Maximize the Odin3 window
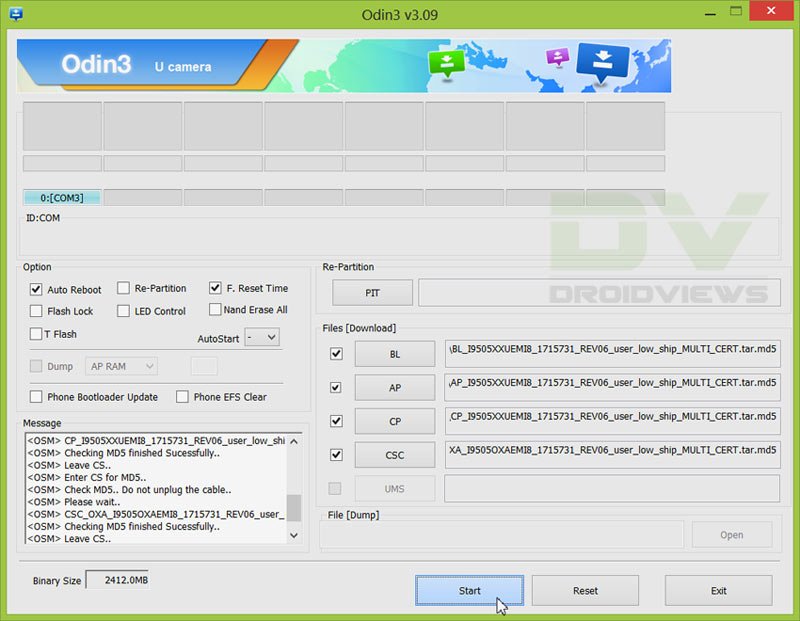The width and height of the screenshot is (800, 621). click(x=736, y=11)
